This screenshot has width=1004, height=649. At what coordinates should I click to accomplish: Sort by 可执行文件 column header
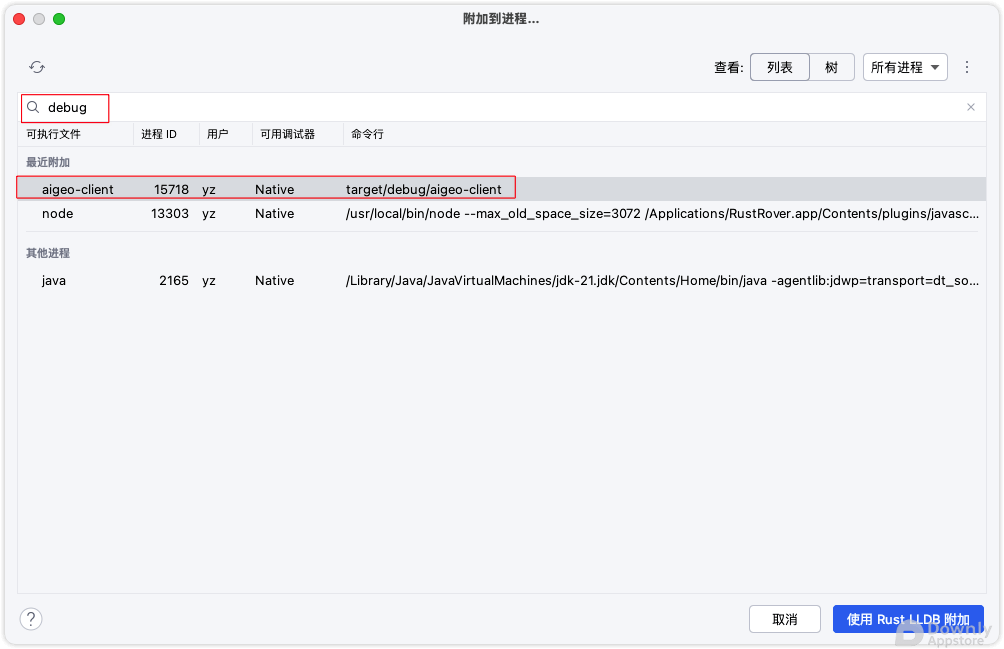(x=54, y=134)
